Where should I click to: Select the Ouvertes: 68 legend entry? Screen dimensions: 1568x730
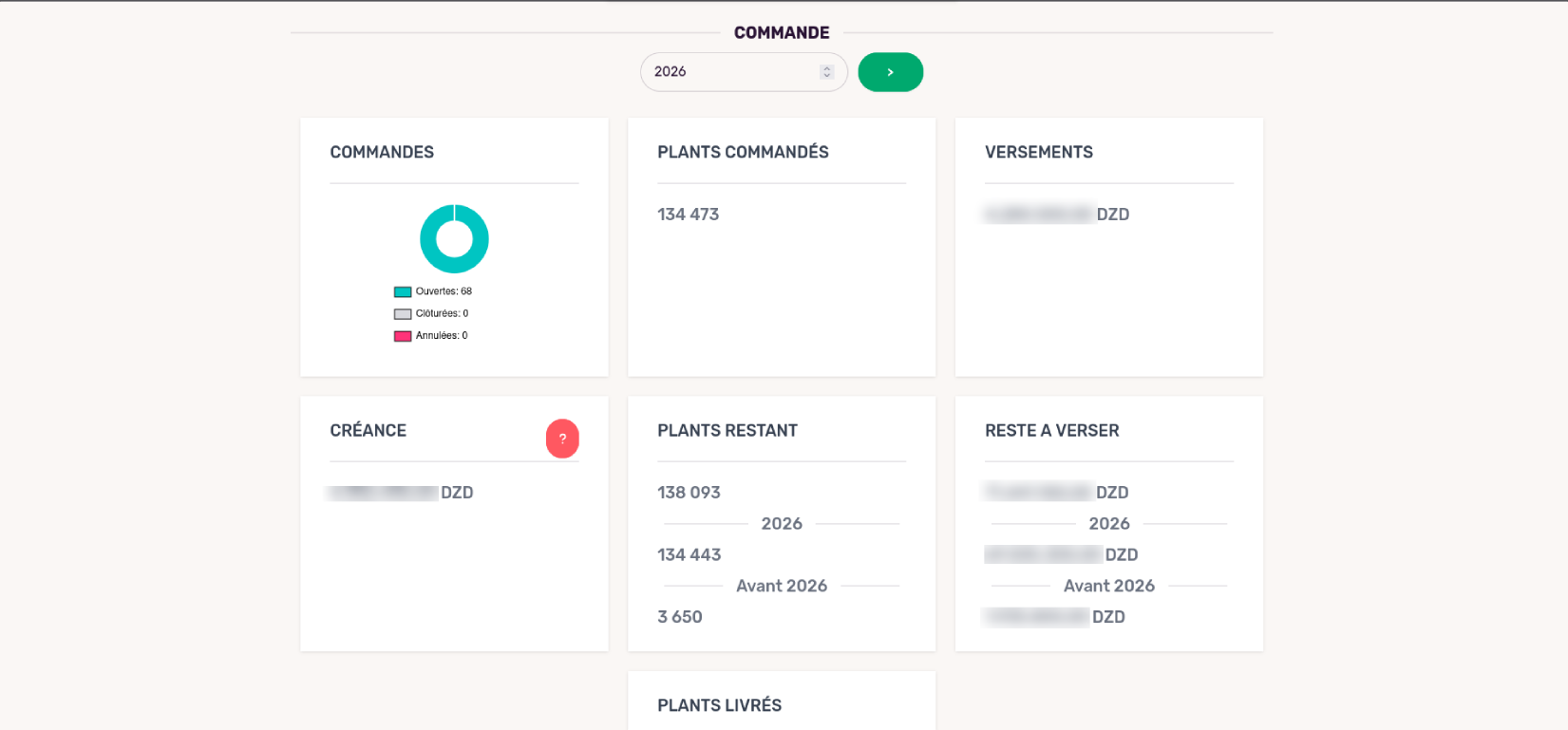[432, 290]
